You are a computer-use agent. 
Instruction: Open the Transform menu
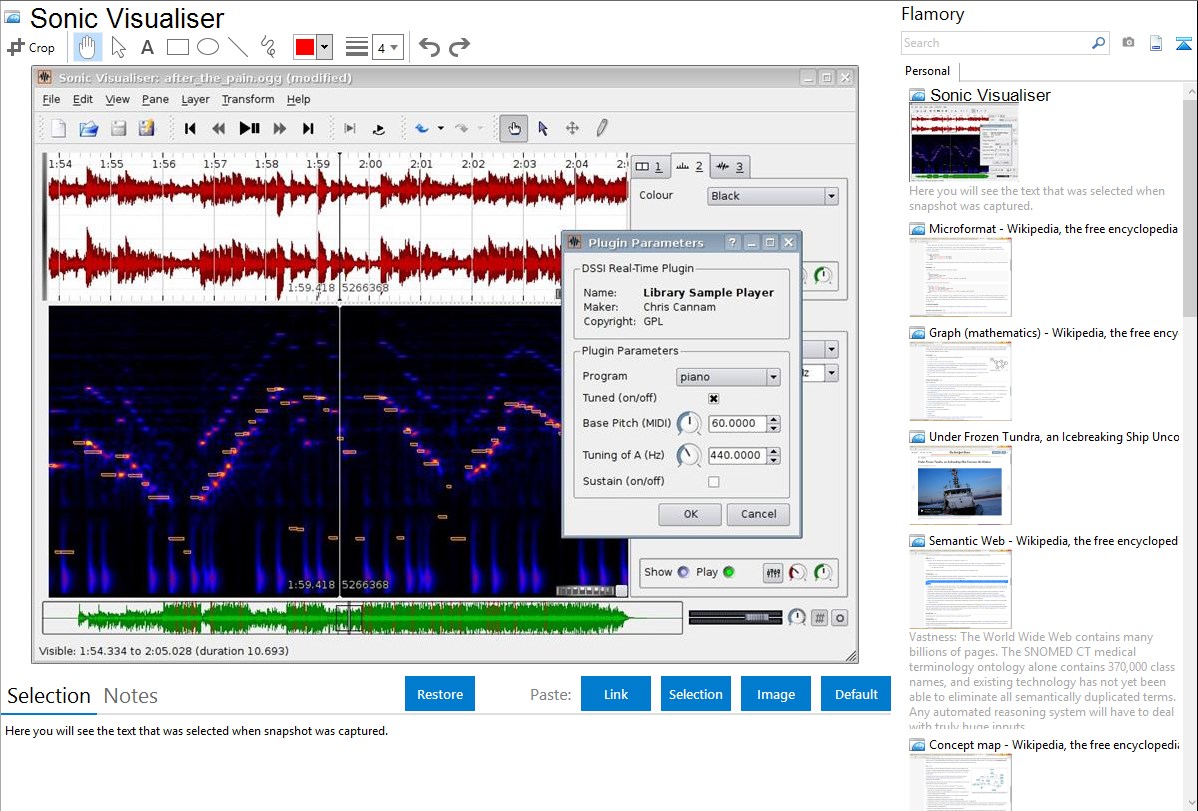[248, 99]
